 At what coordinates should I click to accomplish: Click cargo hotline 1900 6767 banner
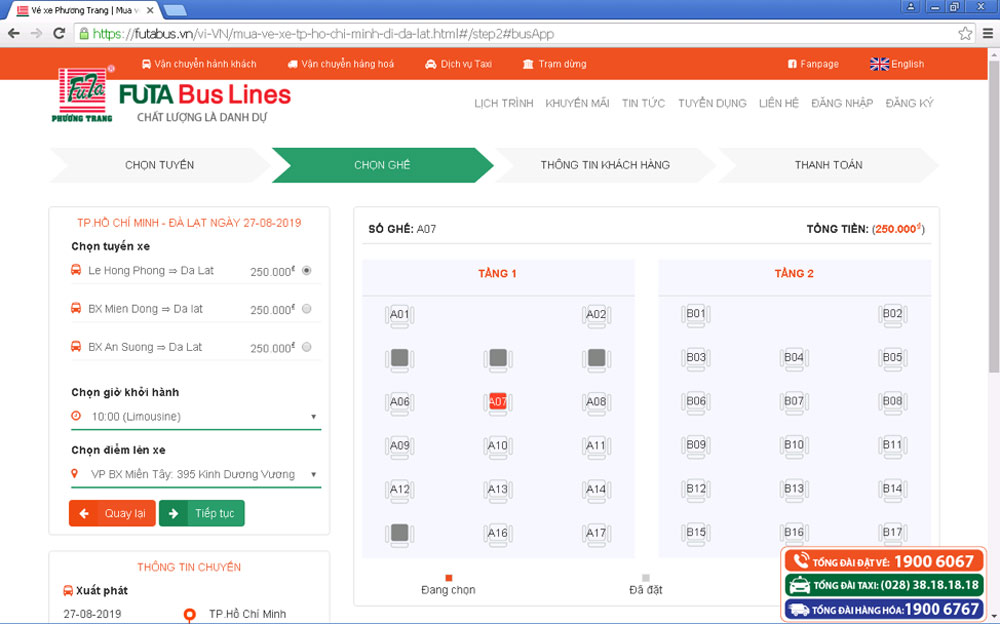885,609
